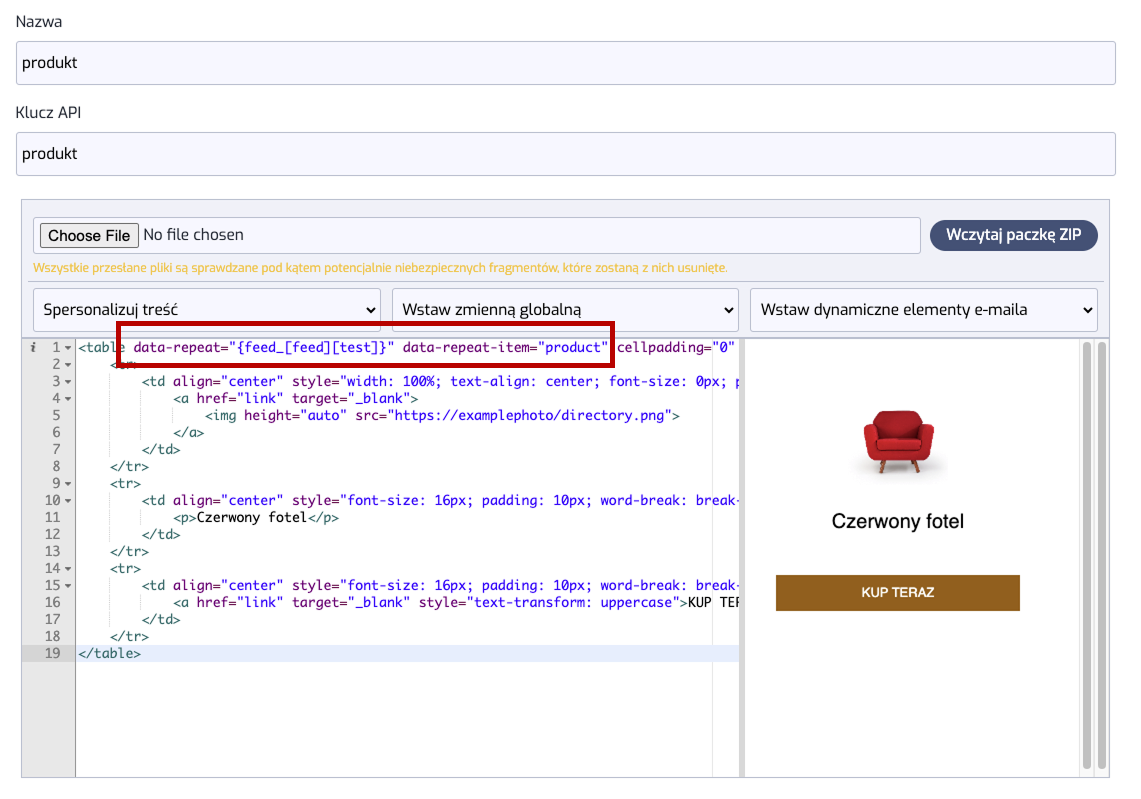The image size is (1141, 799).
Task: Click the Wczytaj paczkę ZIP button
Action: tap(1013, 236)
